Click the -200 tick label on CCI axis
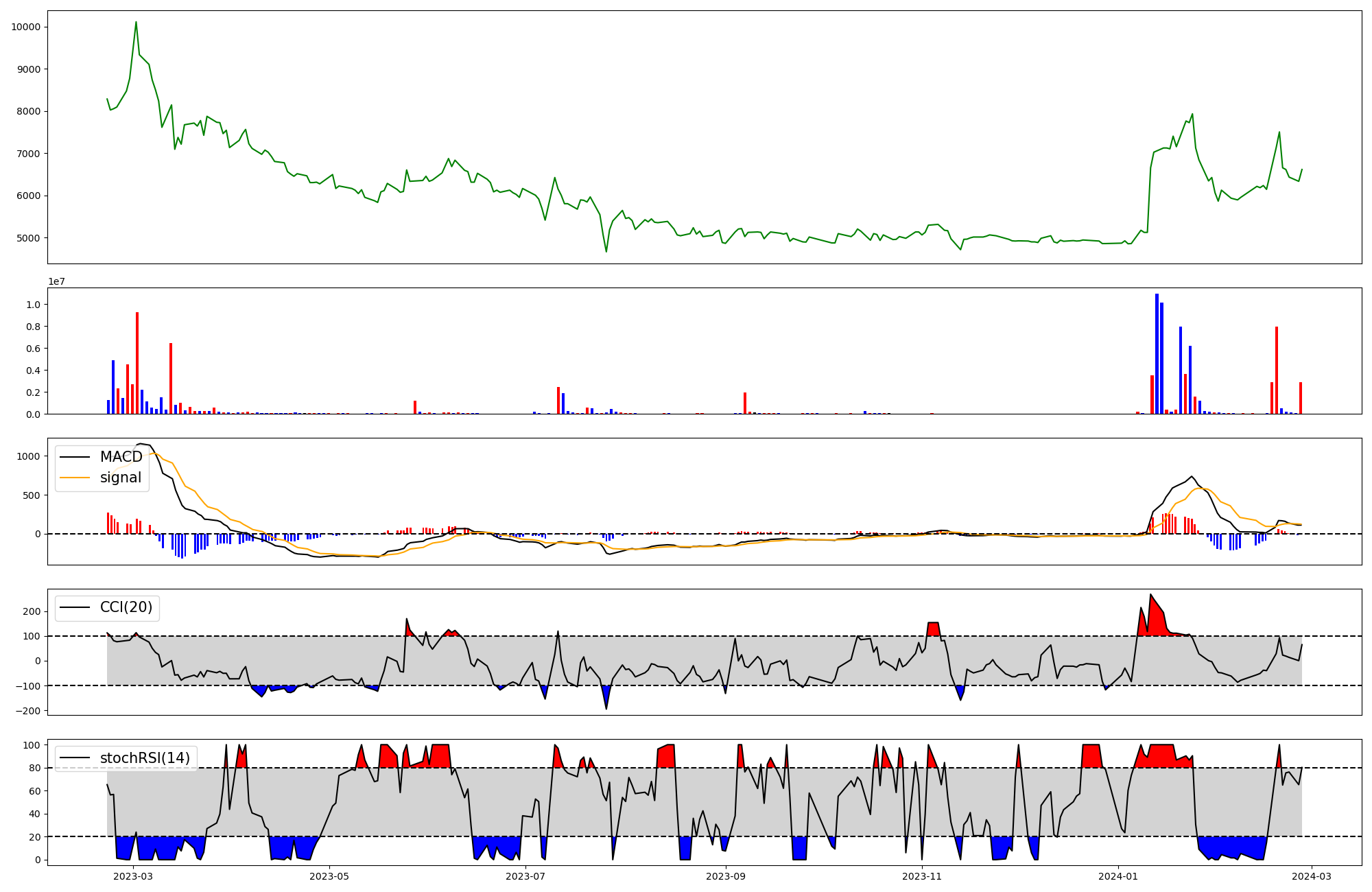1372x892 pixels. 28,711
